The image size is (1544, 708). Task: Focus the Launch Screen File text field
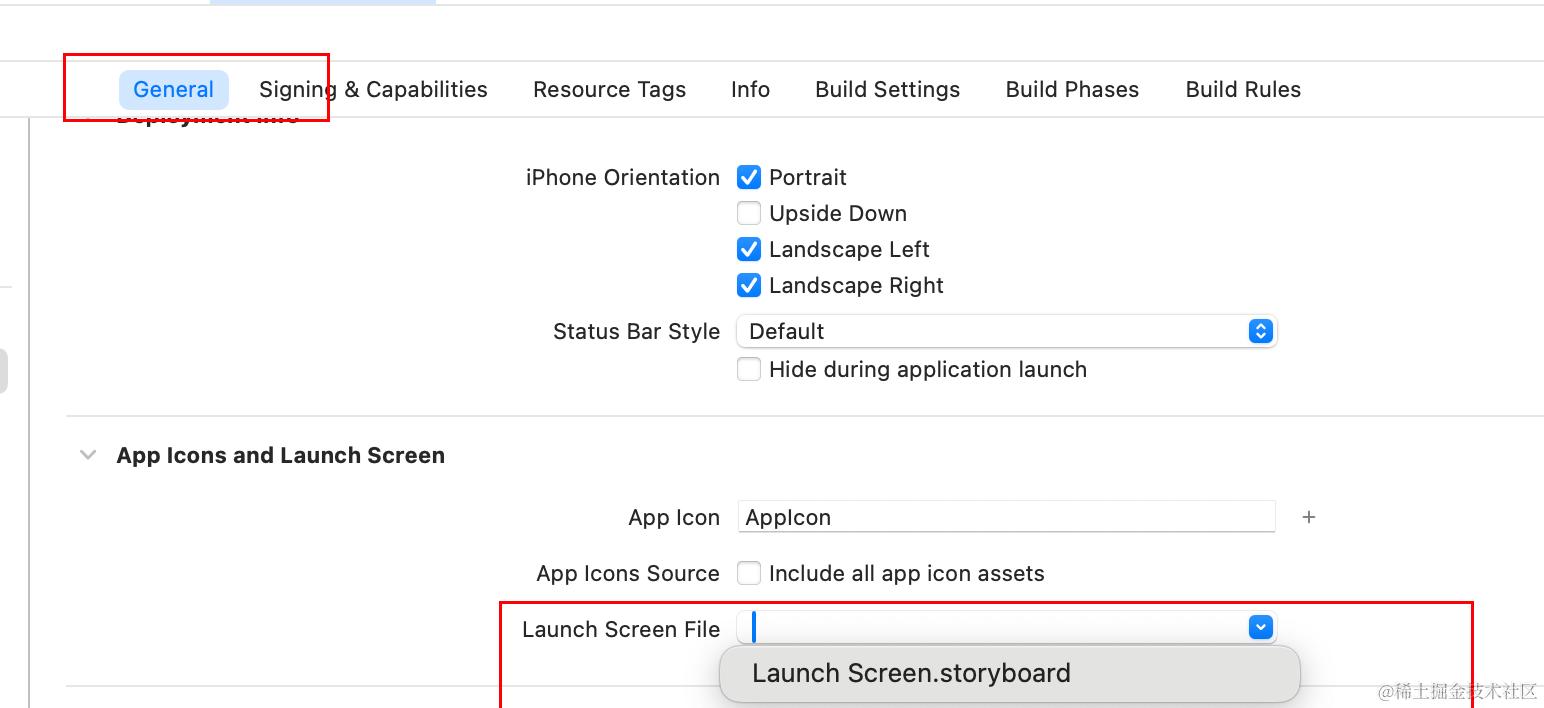[x=990, y=627]
